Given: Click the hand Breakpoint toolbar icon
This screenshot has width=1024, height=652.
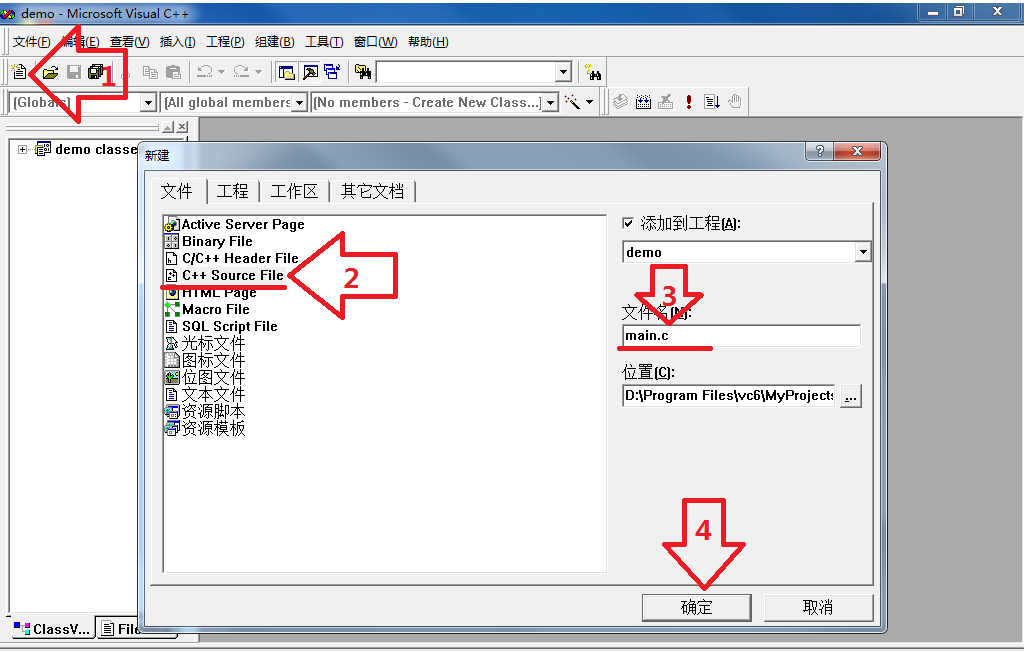Looking at the screenshot, I should 735,102.
